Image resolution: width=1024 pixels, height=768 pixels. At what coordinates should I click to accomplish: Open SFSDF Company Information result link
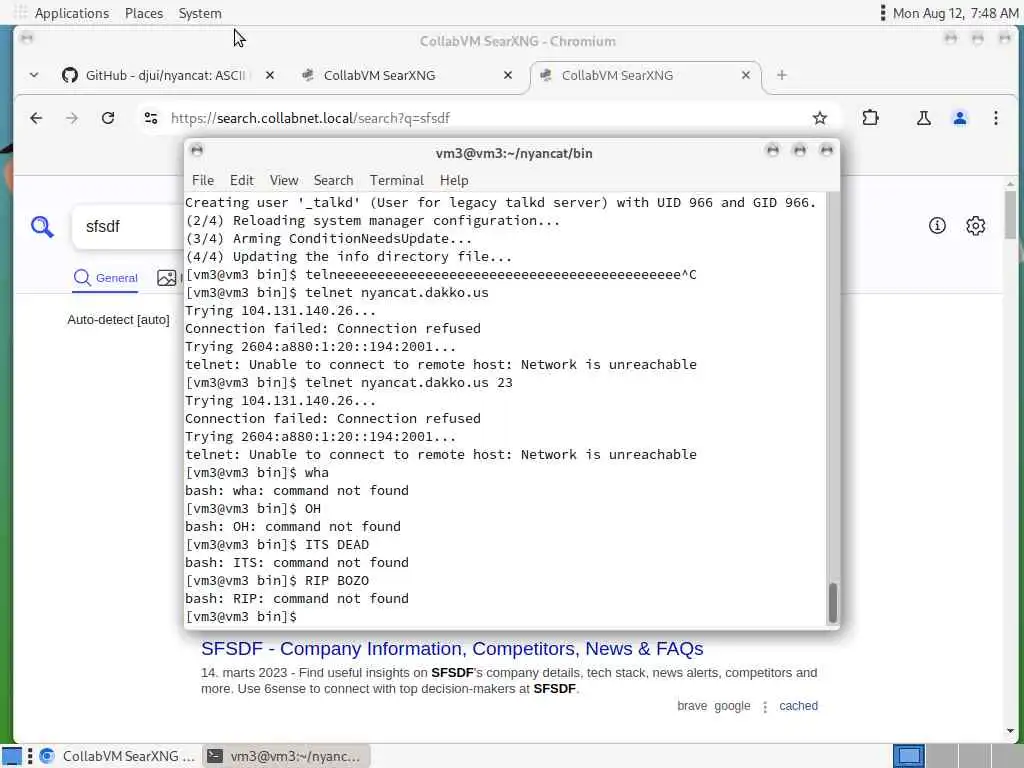[x=452, y=648]
